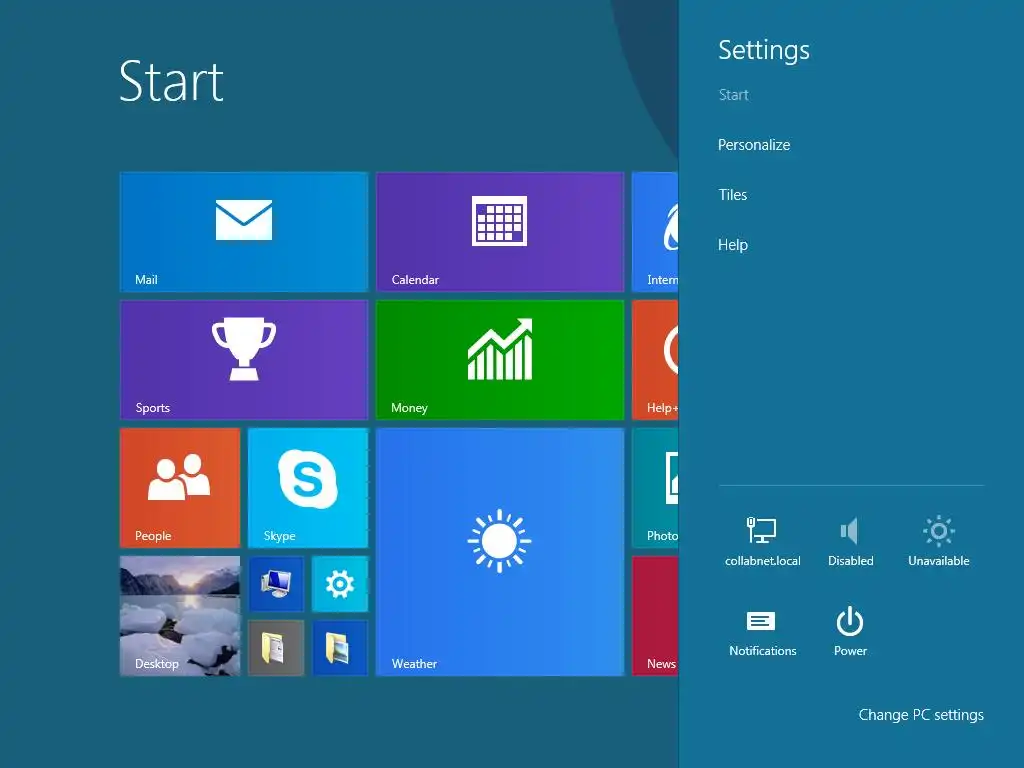Select Personalize in Settings
The height and width of the screenshot is (768, 1024).
coord(754,145)
